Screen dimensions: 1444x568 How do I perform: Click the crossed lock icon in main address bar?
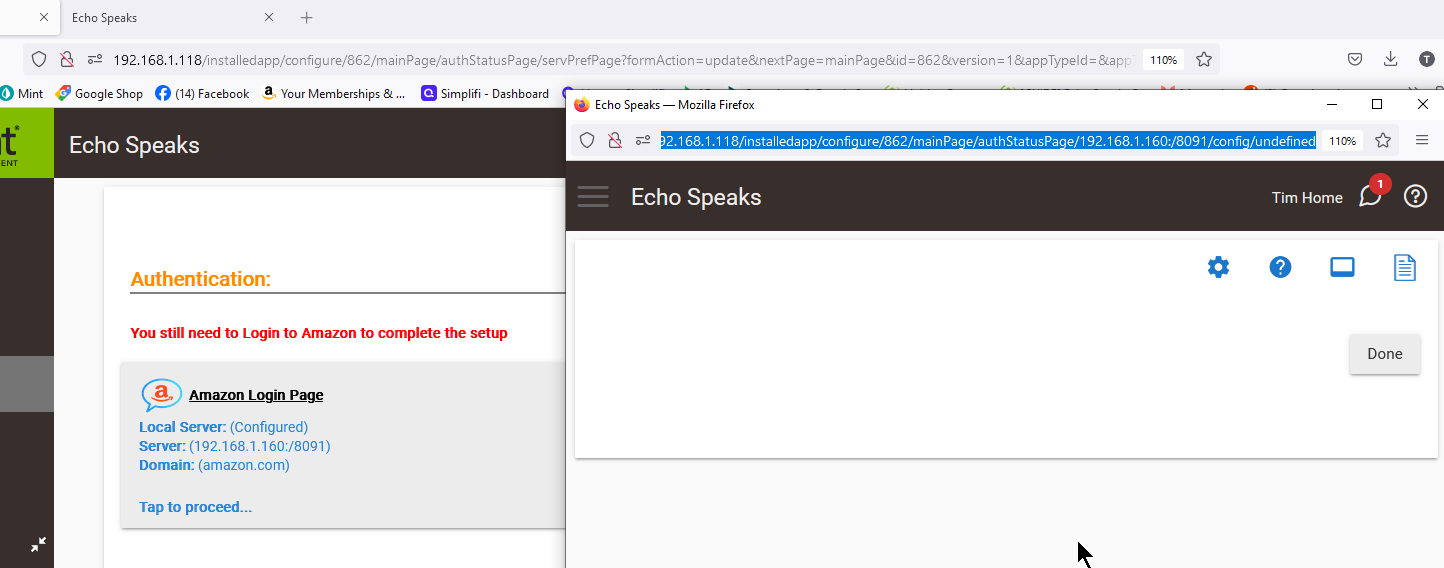66,60
